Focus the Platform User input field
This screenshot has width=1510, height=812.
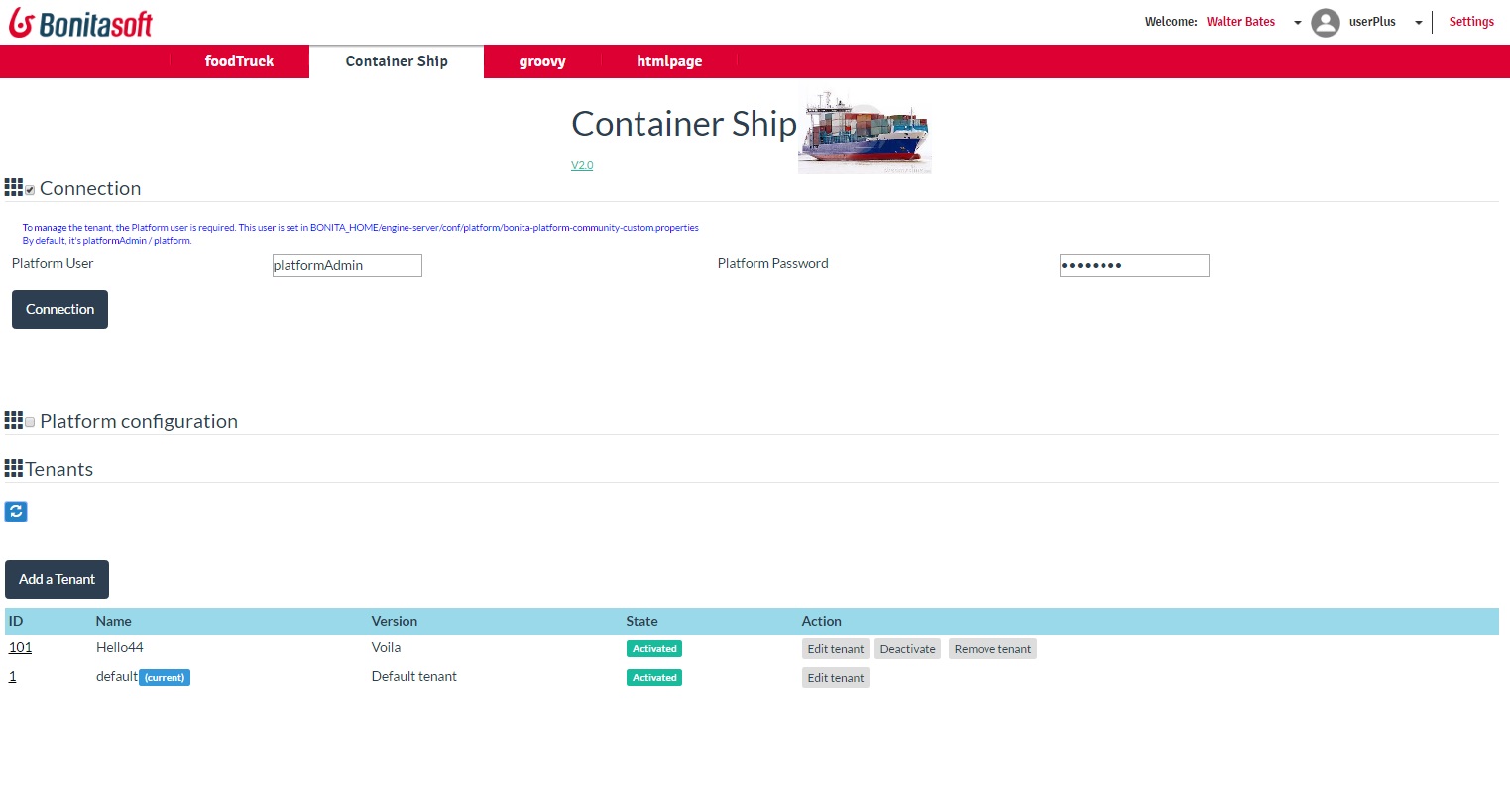point(347,265)
